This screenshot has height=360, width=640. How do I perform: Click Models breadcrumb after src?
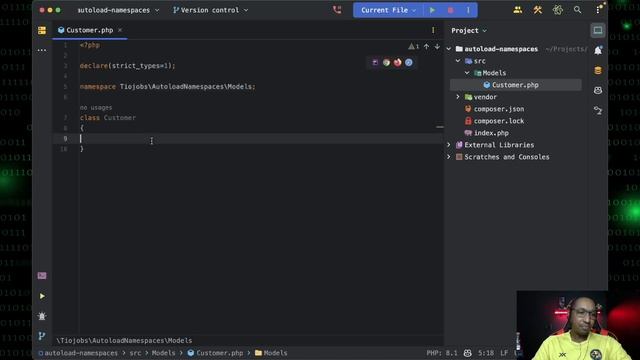click(x=163, y=353)
